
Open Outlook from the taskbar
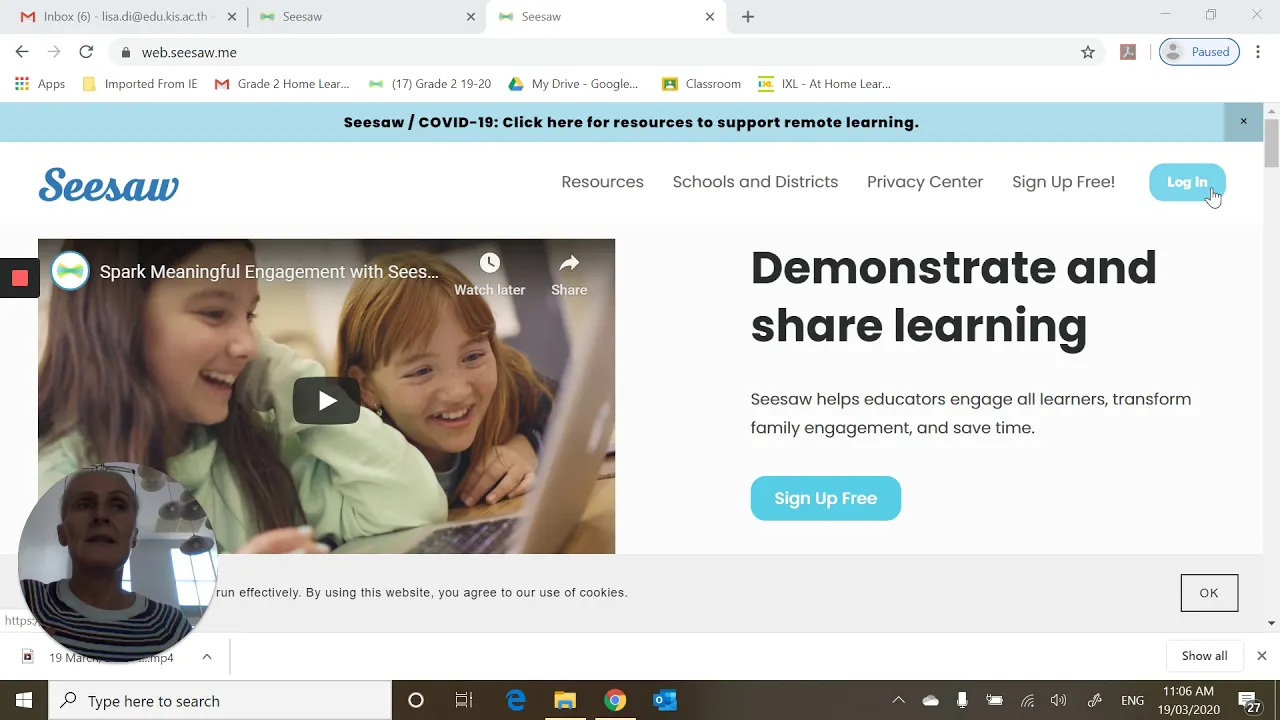click(x=665, y=701)
